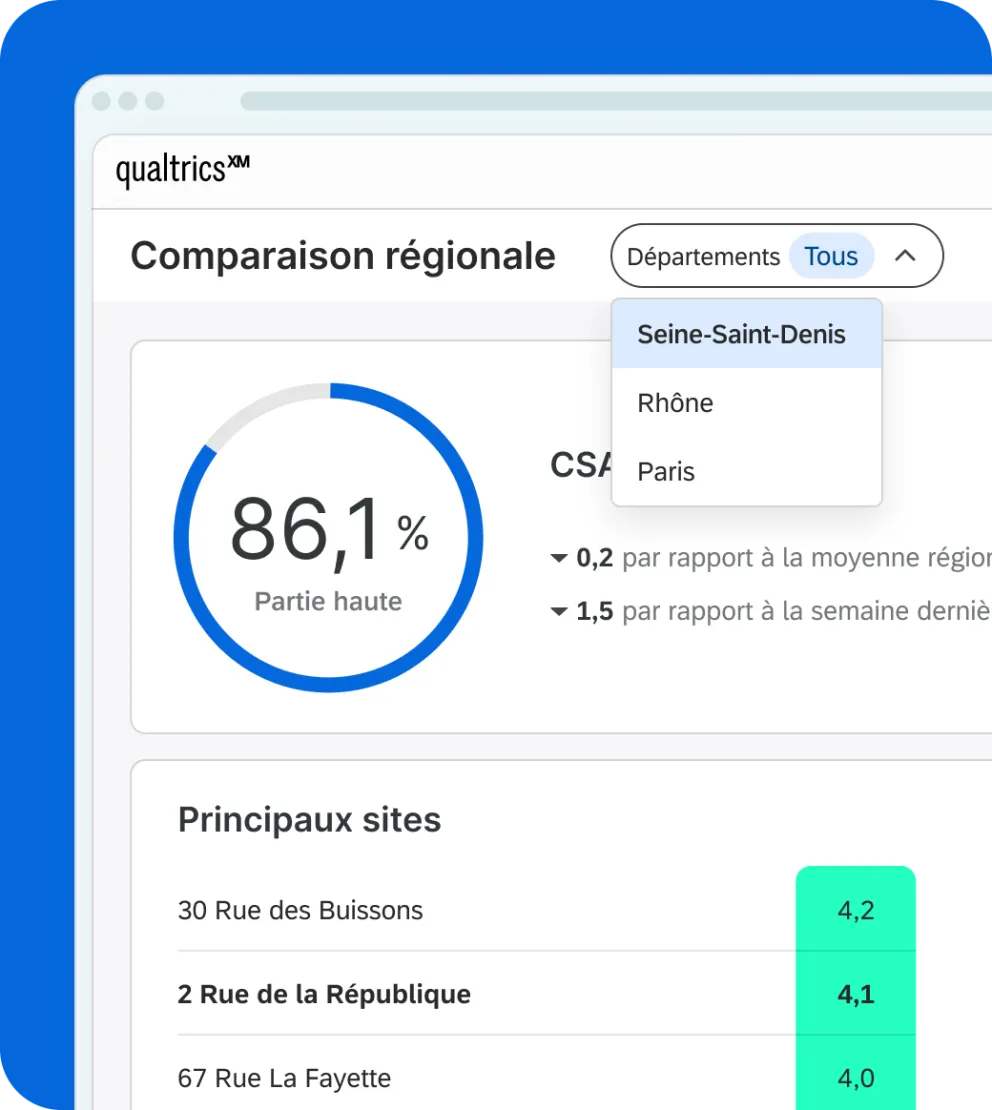Image resolution: width=992 pixels, height=1110 pixels.
Task: Click the browser address bar
Action: pyautogui.click(x=616, y=101)
